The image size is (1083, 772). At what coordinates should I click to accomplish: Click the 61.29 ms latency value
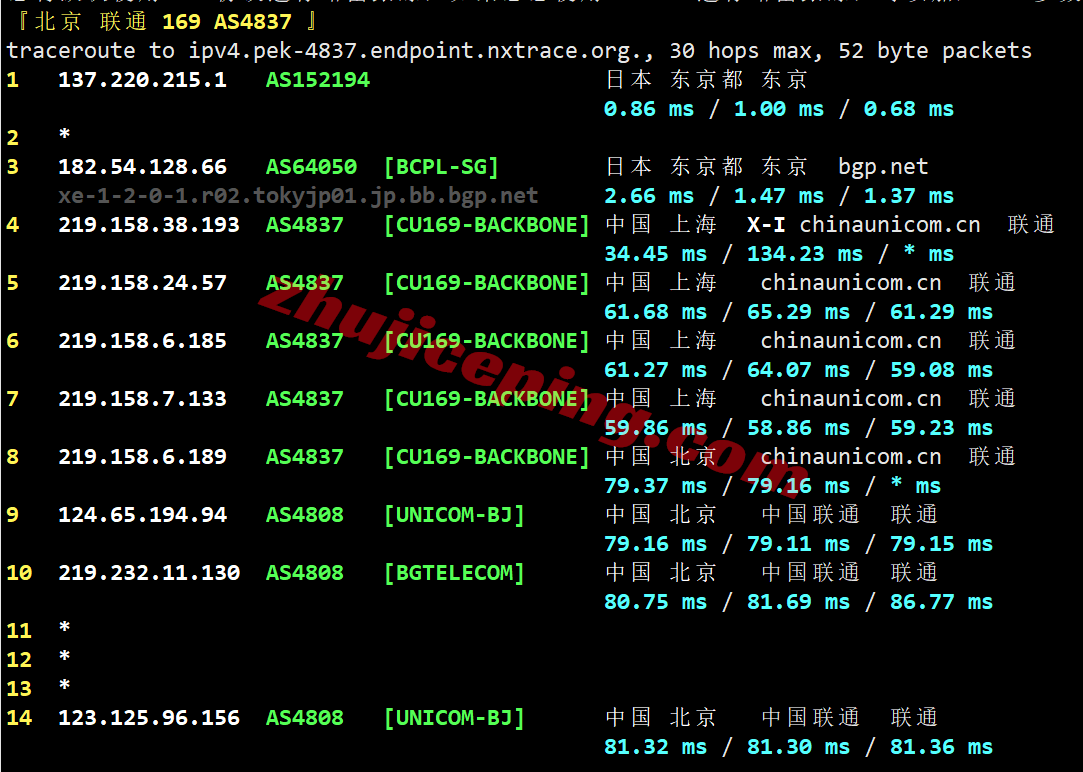point(941,312)
